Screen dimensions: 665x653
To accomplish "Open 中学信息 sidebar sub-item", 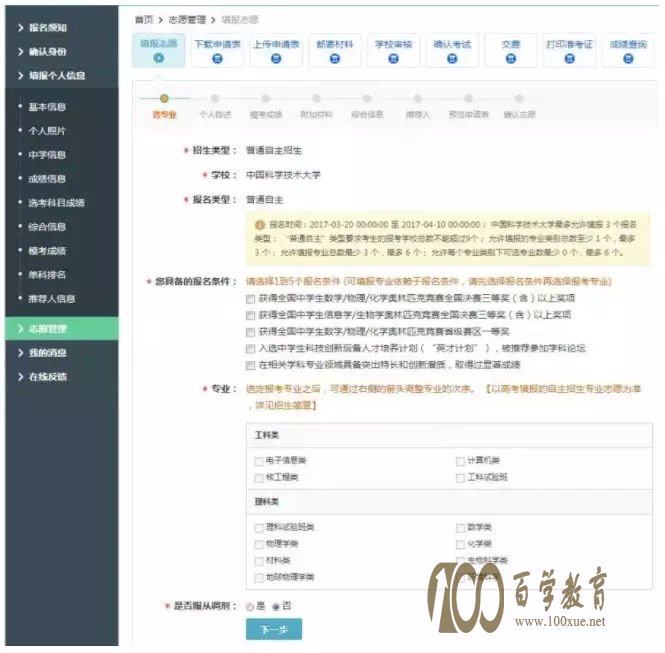I will 47,155.
